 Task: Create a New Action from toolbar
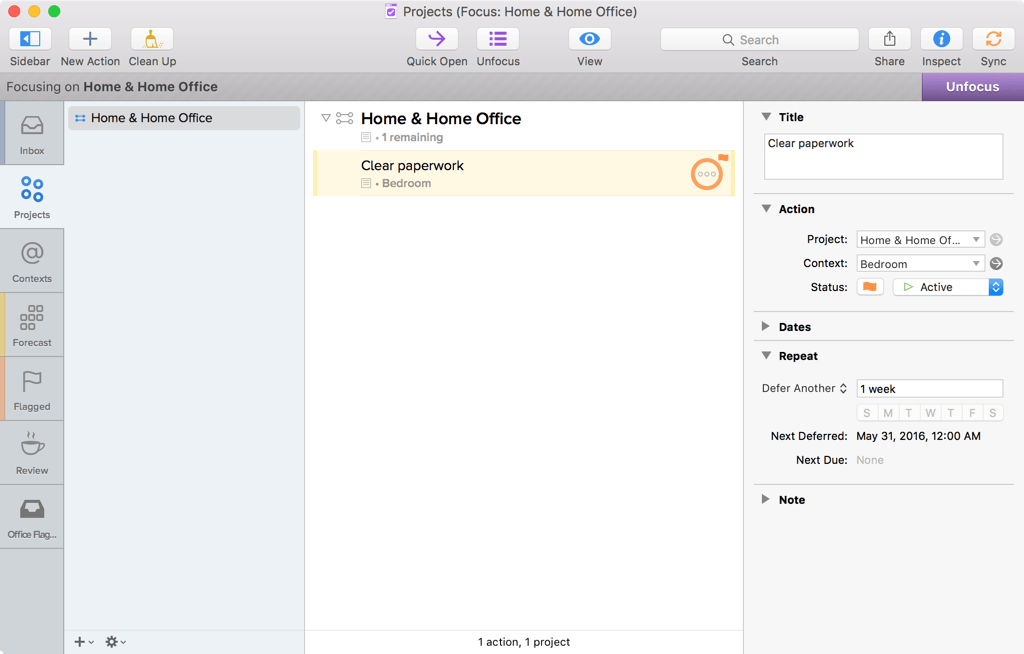[90, 39]
